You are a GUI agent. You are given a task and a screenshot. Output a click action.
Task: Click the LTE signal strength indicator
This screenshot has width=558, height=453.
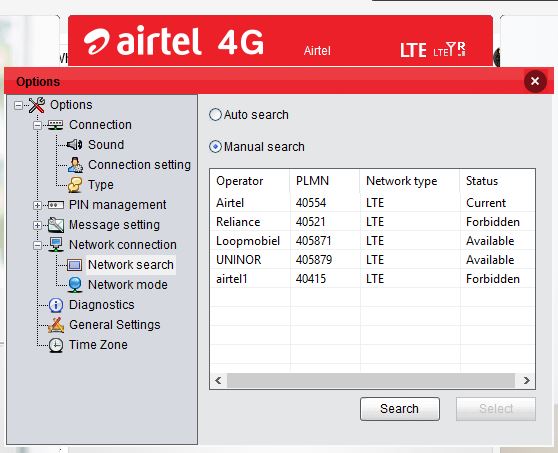click(x=449, y=49)
